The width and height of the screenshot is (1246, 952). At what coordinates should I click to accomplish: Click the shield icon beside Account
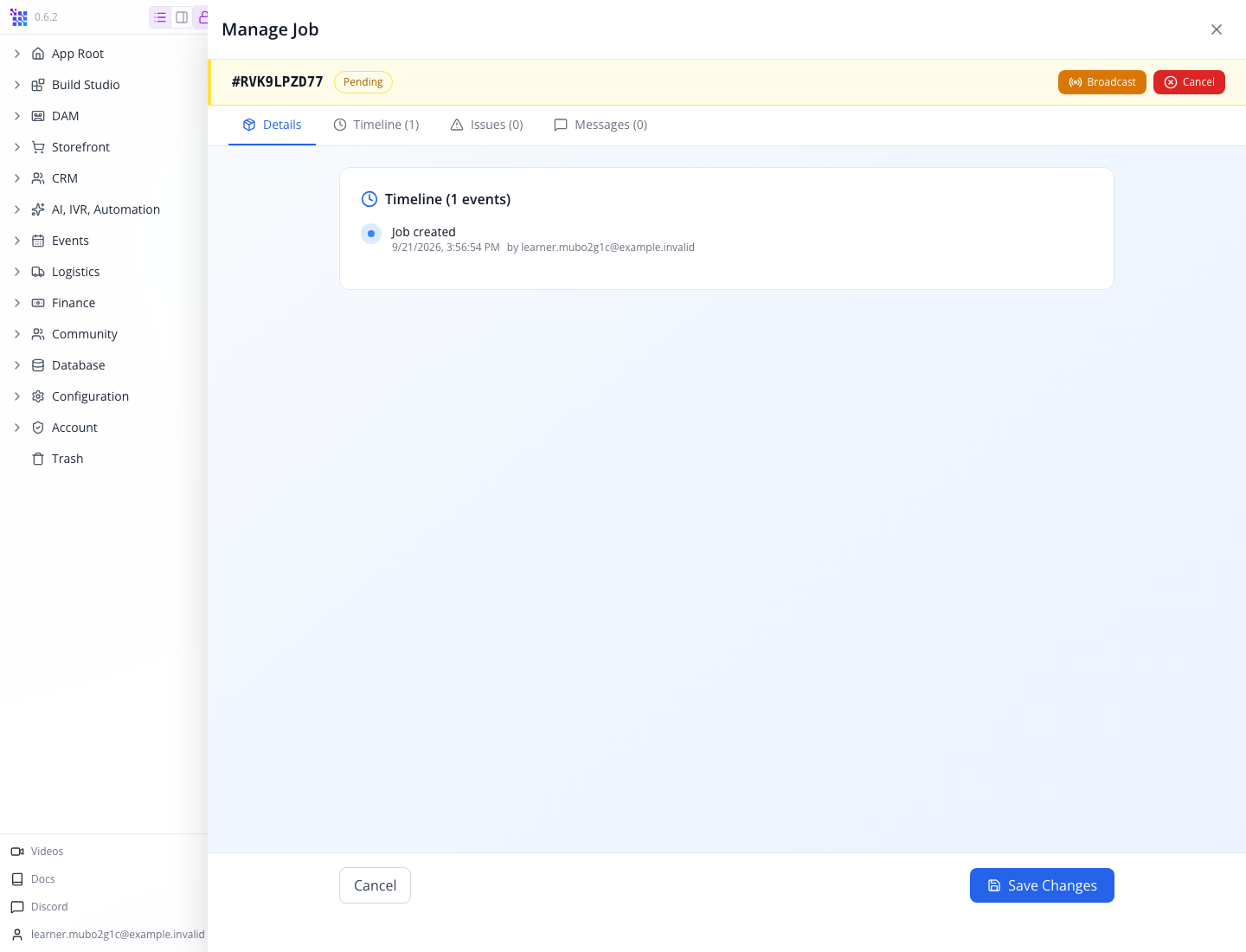coord(38,428)
